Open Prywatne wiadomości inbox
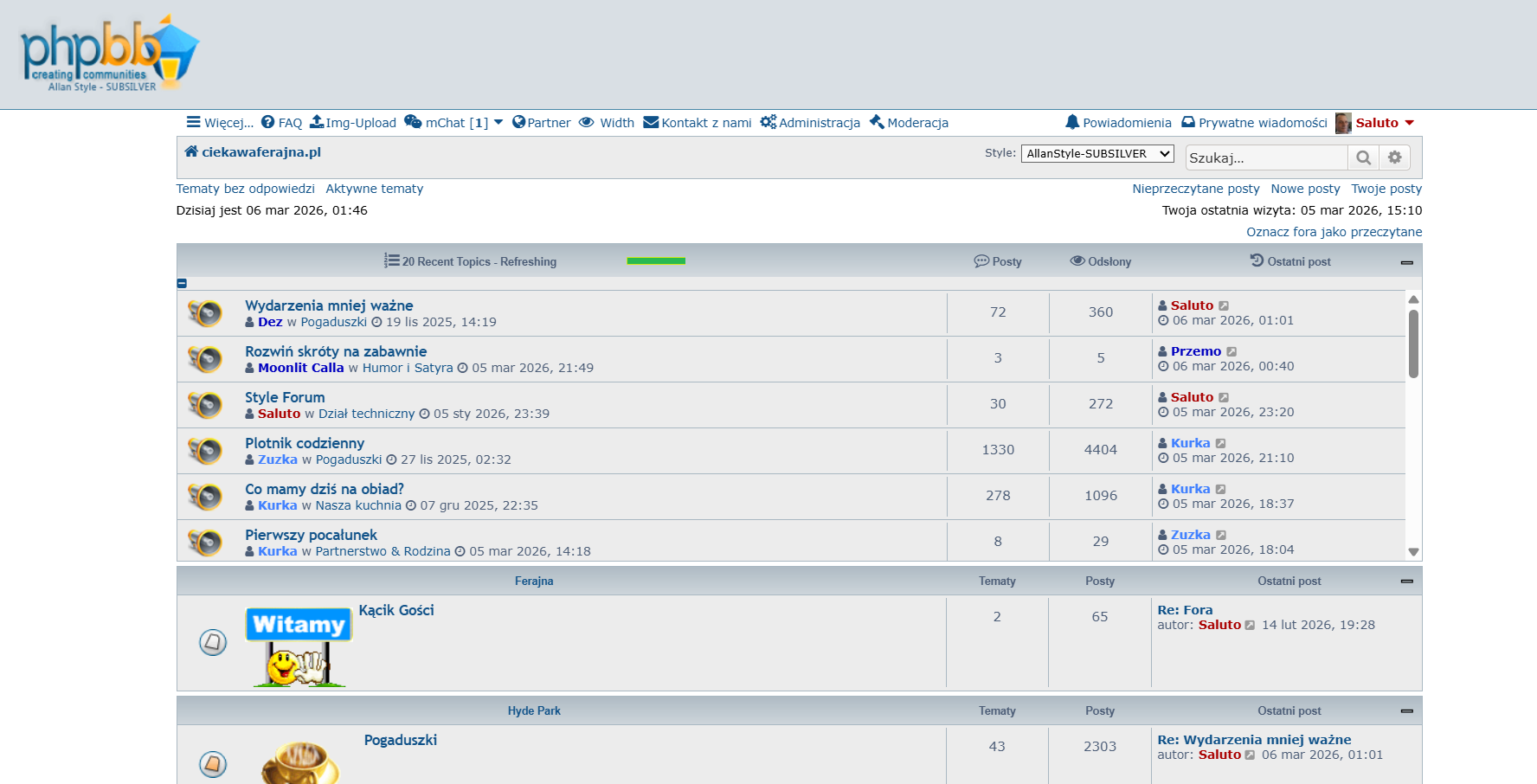 click(1254, 123)
